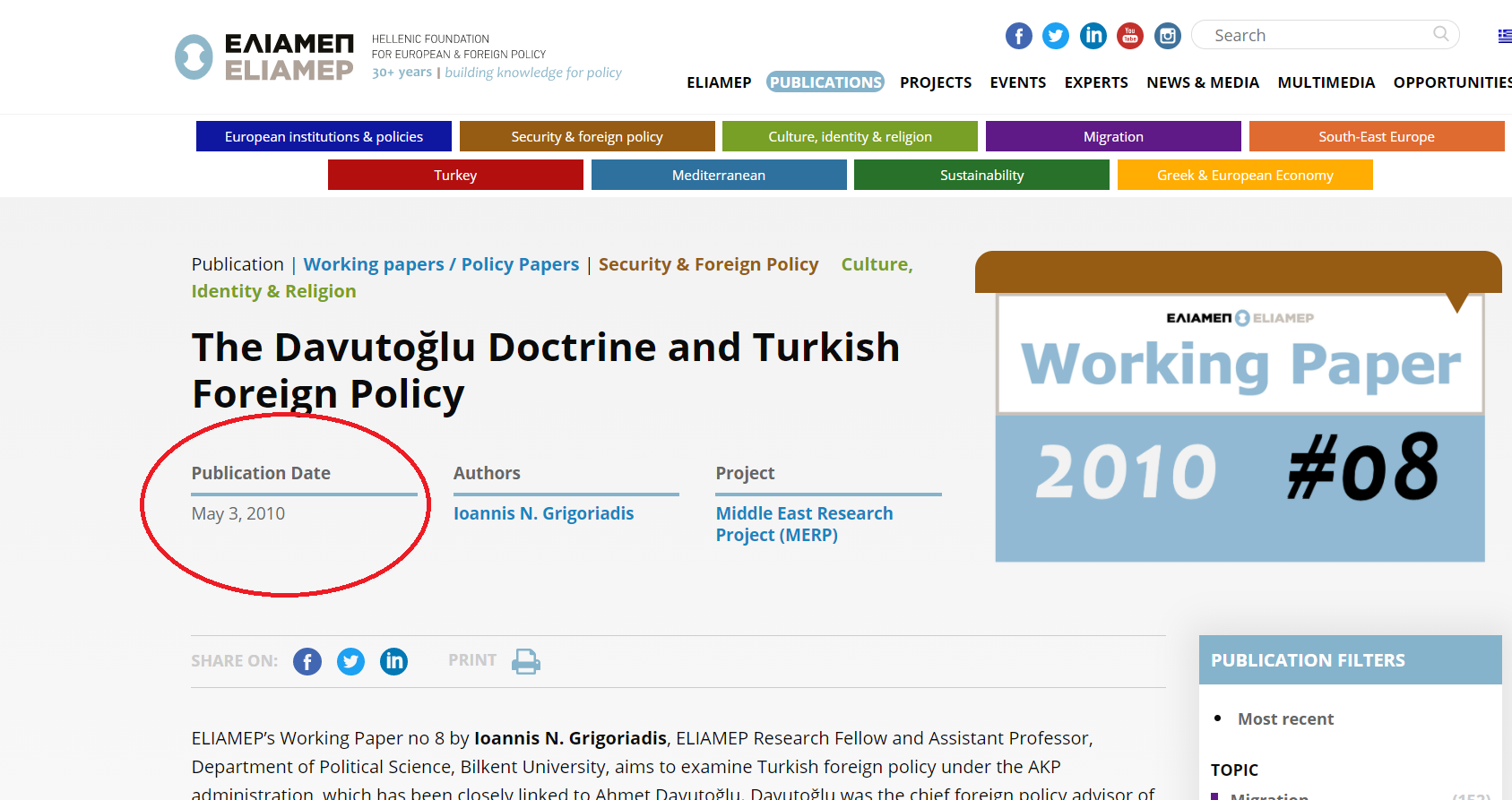Click the magnifier icon in search box

[1440, 34]
